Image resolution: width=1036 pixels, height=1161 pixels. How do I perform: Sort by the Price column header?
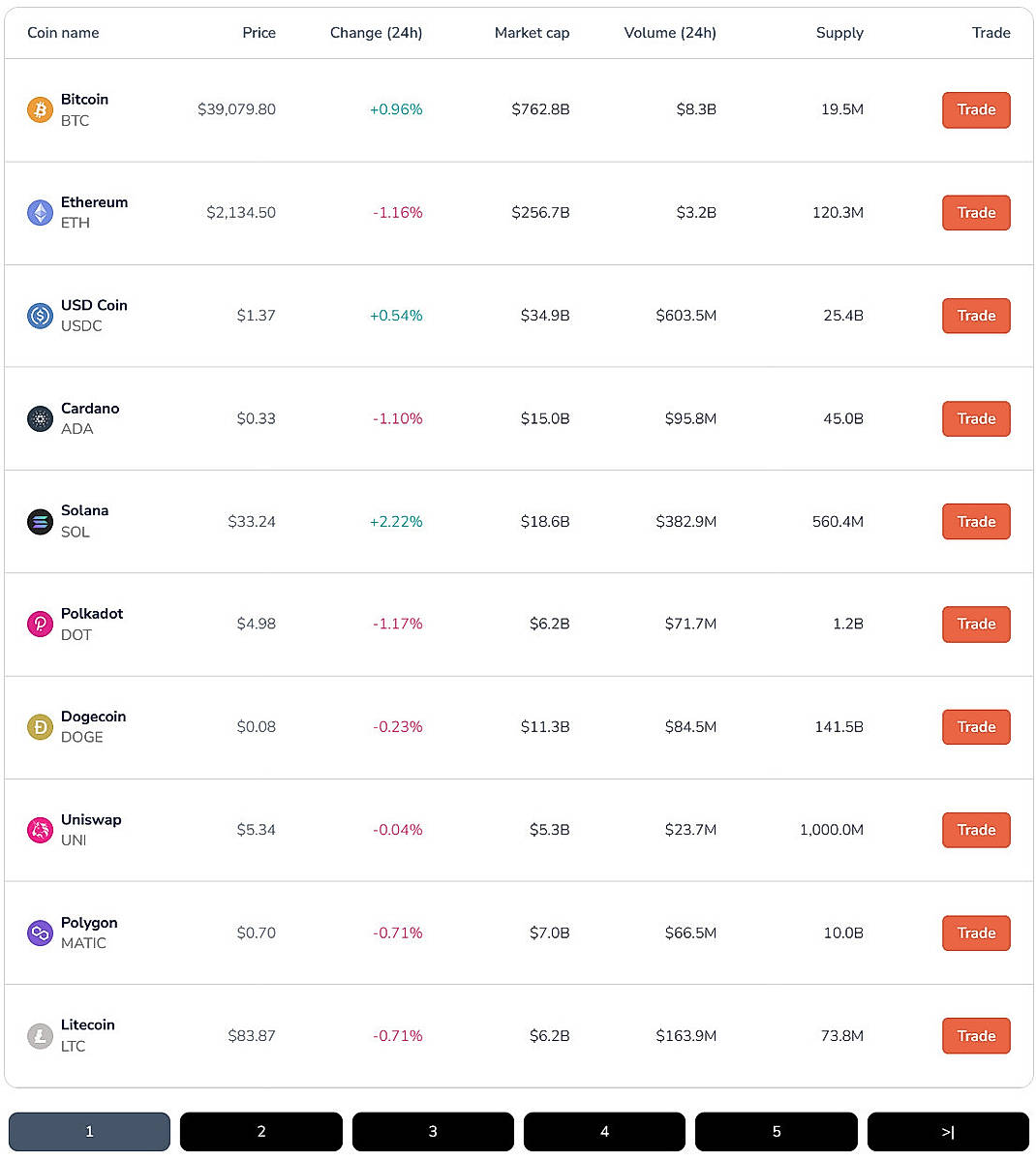[x=259, y=32]
